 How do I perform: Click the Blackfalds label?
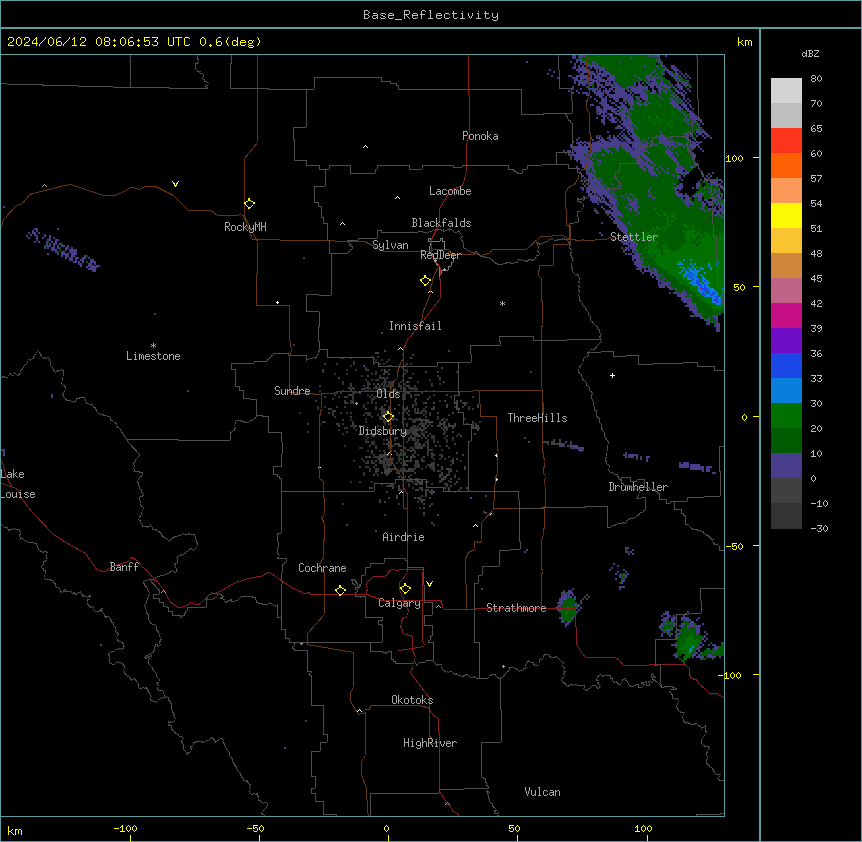tap(441, 223)
